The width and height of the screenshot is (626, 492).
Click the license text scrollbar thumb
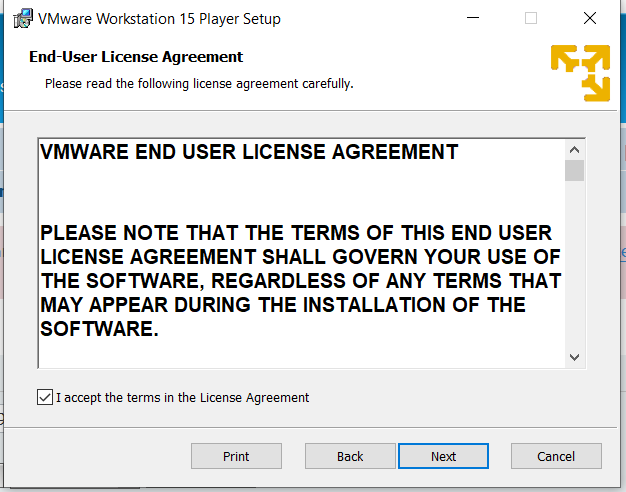574,170
